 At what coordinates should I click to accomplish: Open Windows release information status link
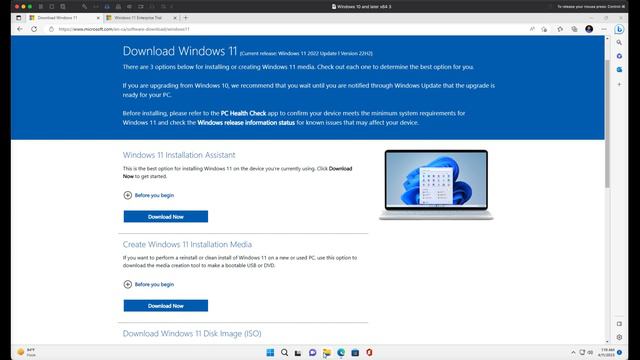(246, 122)
